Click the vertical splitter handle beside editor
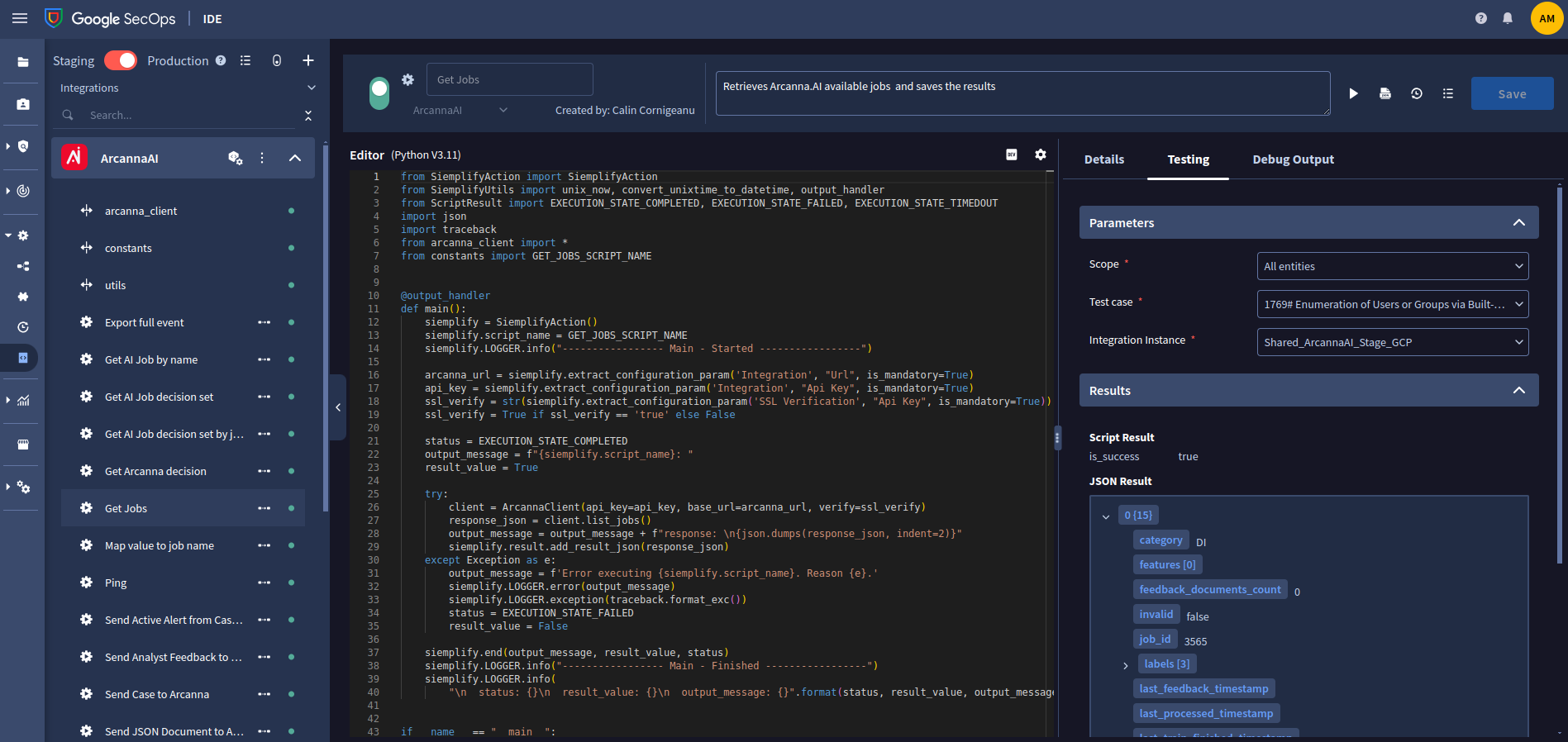1568x742 pixels. point(1057,438)
